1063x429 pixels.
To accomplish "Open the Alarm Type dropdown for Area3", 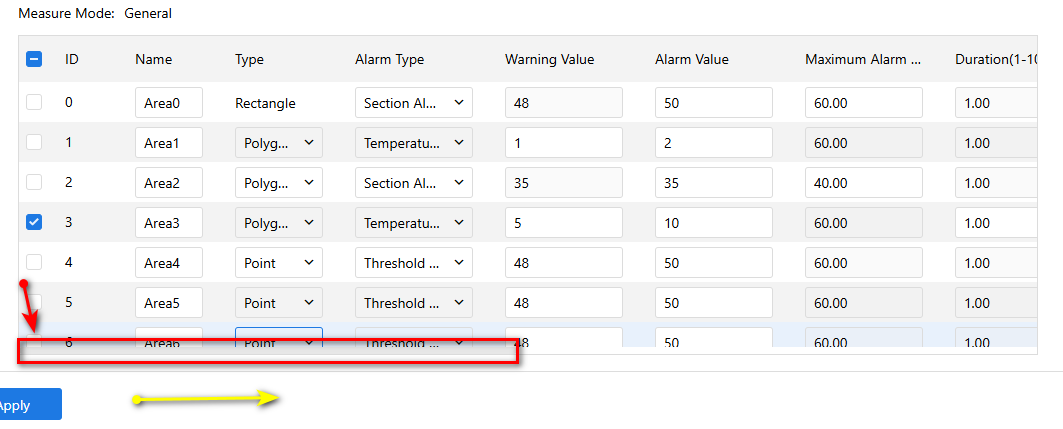I will pos(414,223).
